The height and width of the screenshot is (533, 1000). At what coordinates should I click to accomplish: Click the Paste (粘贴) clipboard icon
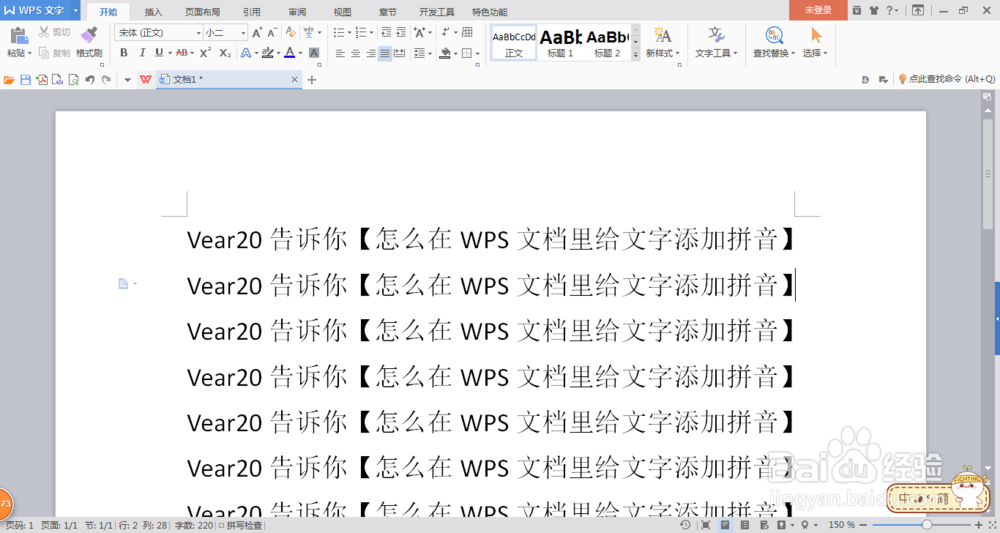click(18, 36)
